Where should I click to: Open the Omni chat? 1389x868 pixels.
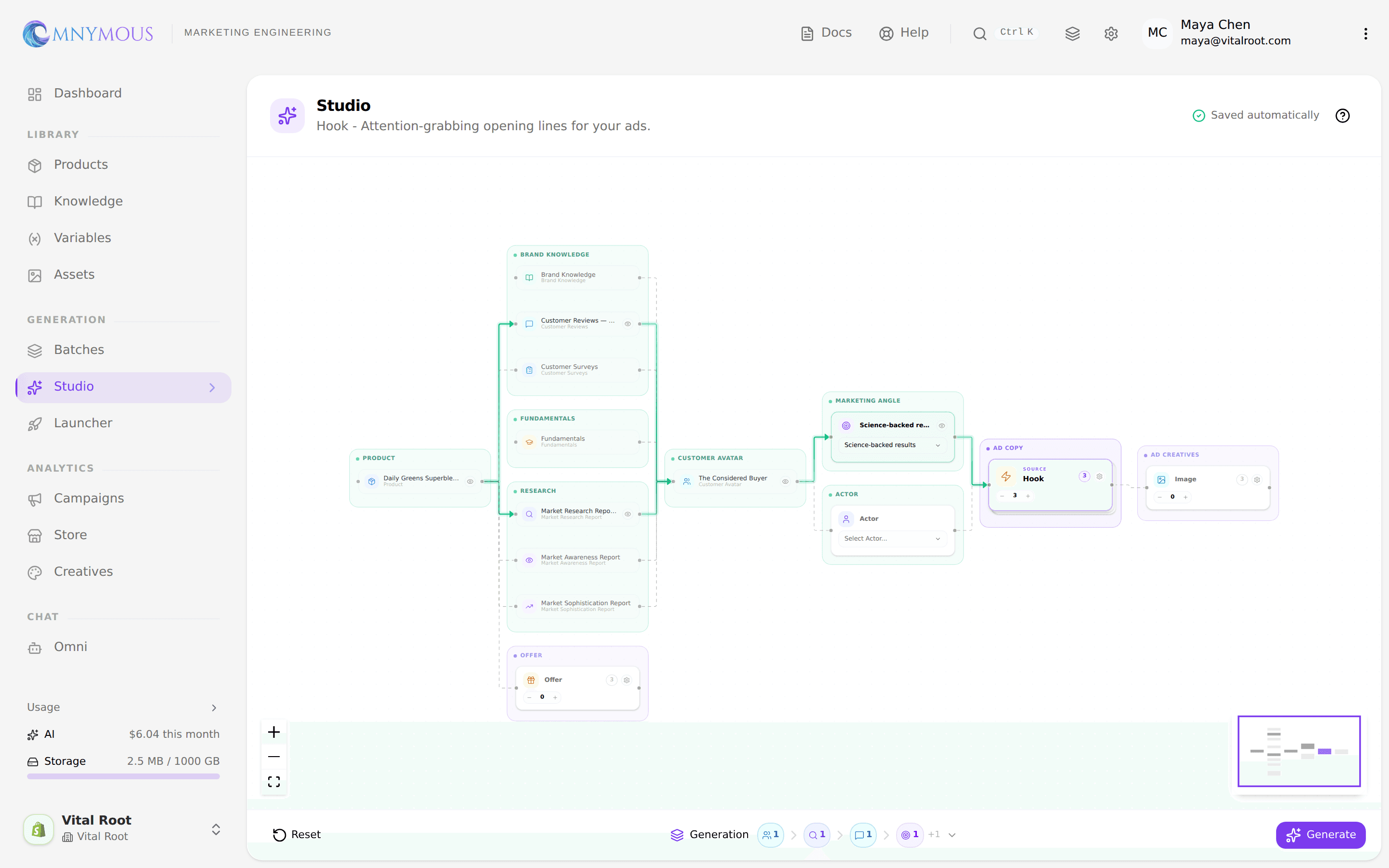(123, 647)
